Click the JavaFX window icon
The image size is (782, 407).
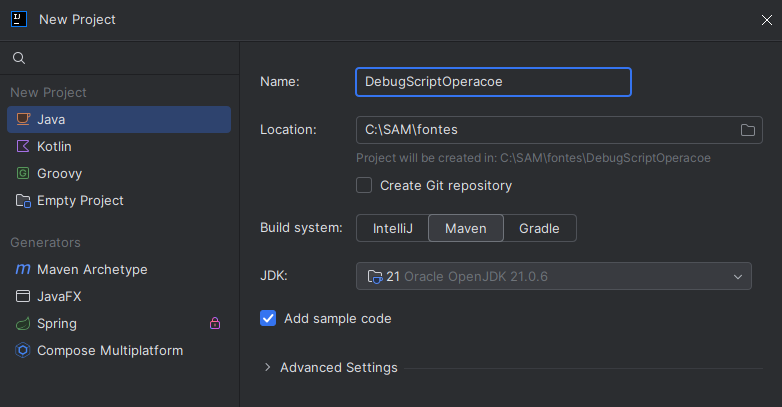(23, 296)
